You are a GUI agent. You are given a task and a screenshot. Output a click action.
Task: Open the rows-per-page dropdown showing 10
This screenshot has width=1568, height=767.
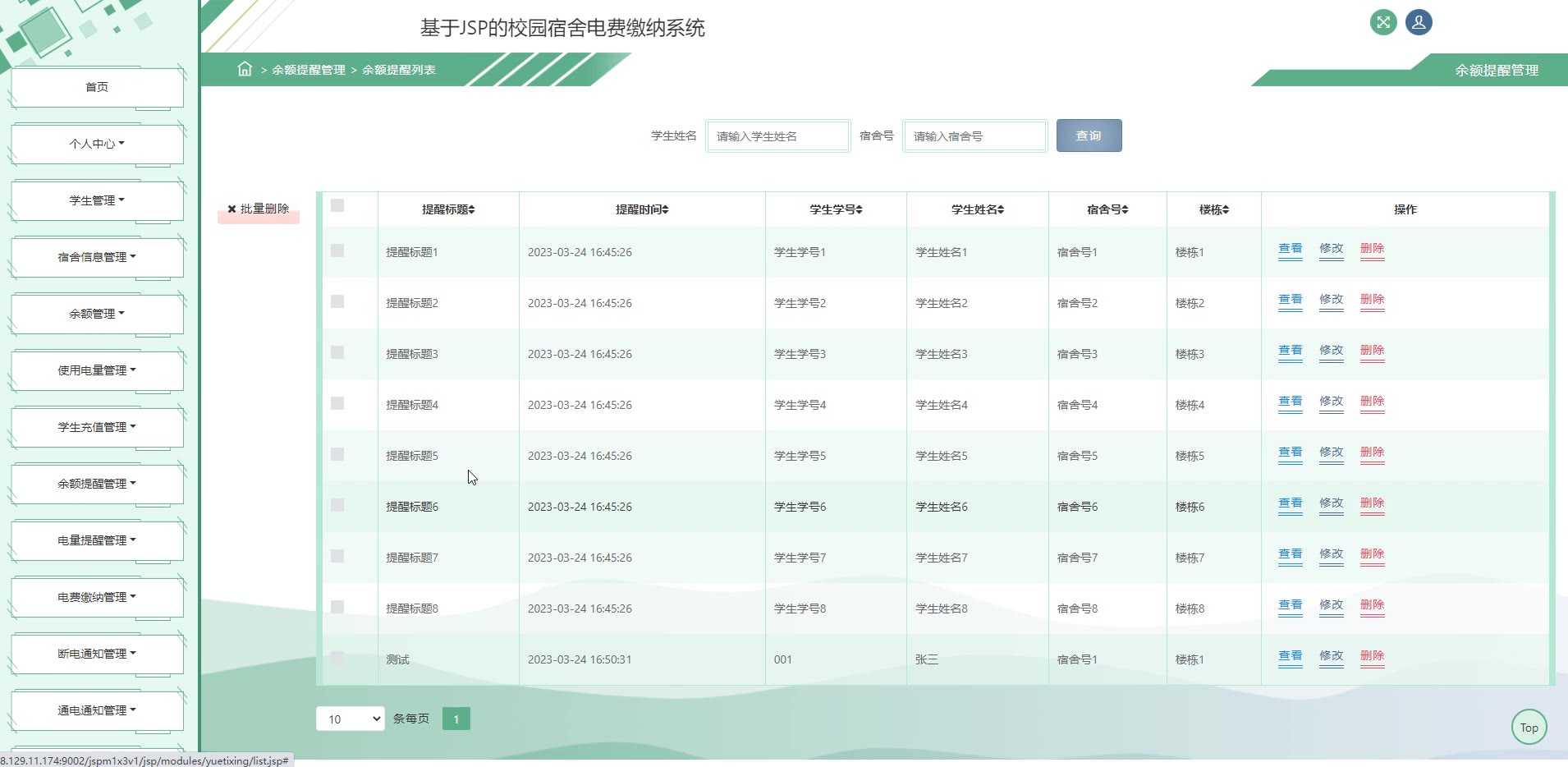pos(350,719)
